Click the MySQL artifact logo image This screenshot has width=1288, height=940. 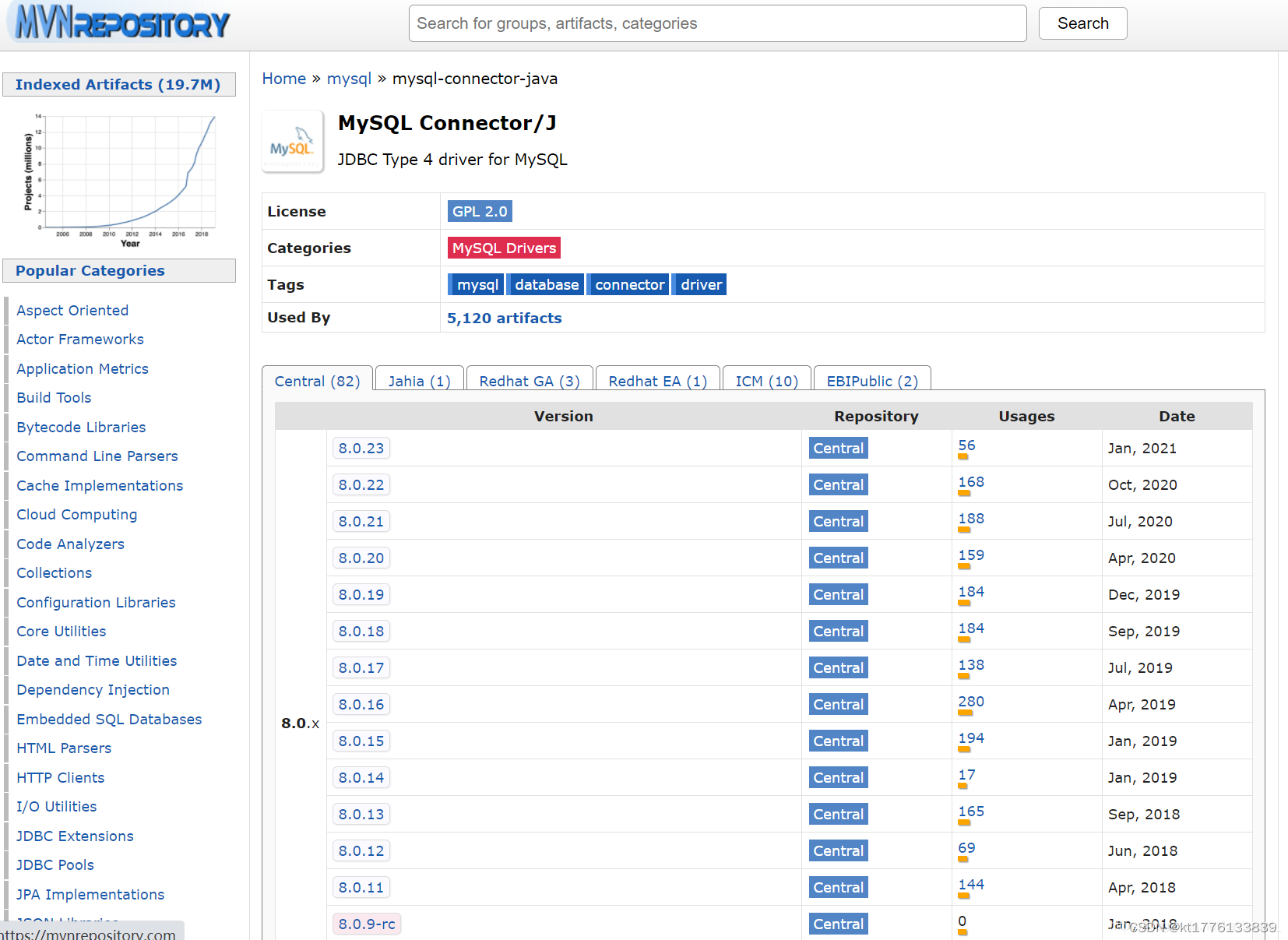[292, 141]
